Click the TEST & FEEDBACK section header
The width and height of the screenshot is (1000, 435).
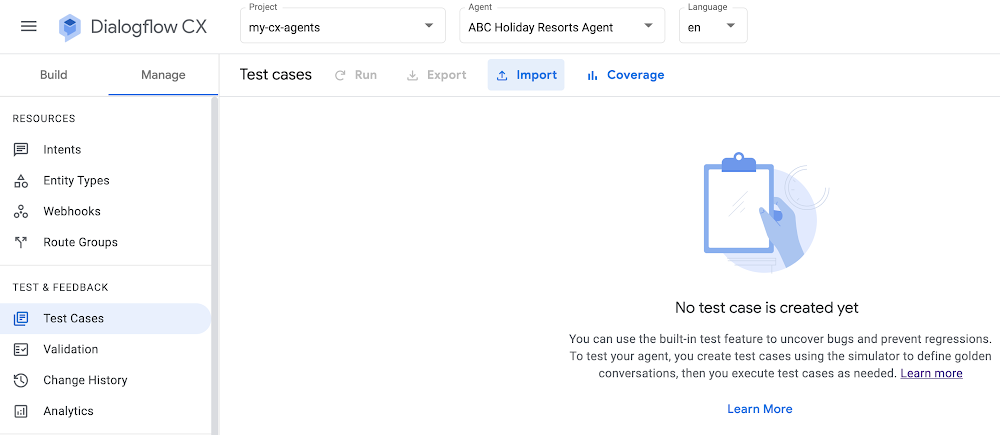(61, 288)
